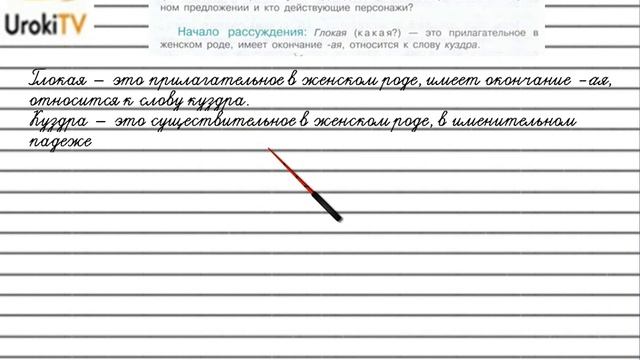The width and height of the screenshot is (640, 360).
Task: Click the UrokiTV logo
Action: point(46,24)
